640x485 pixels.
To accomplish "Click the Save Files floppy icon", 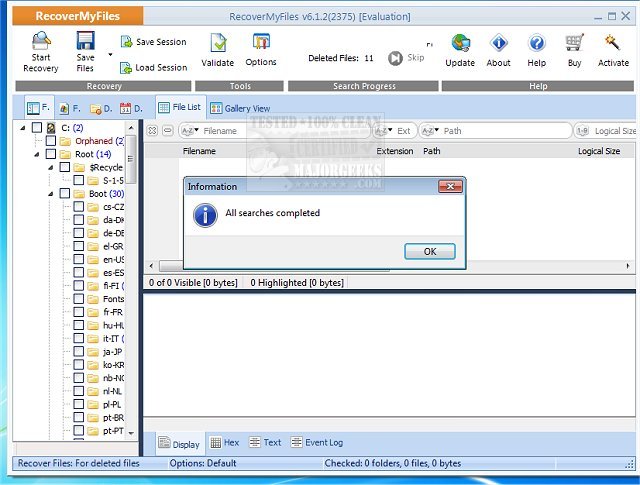I will pyautogui.click(x=85, y=41).
